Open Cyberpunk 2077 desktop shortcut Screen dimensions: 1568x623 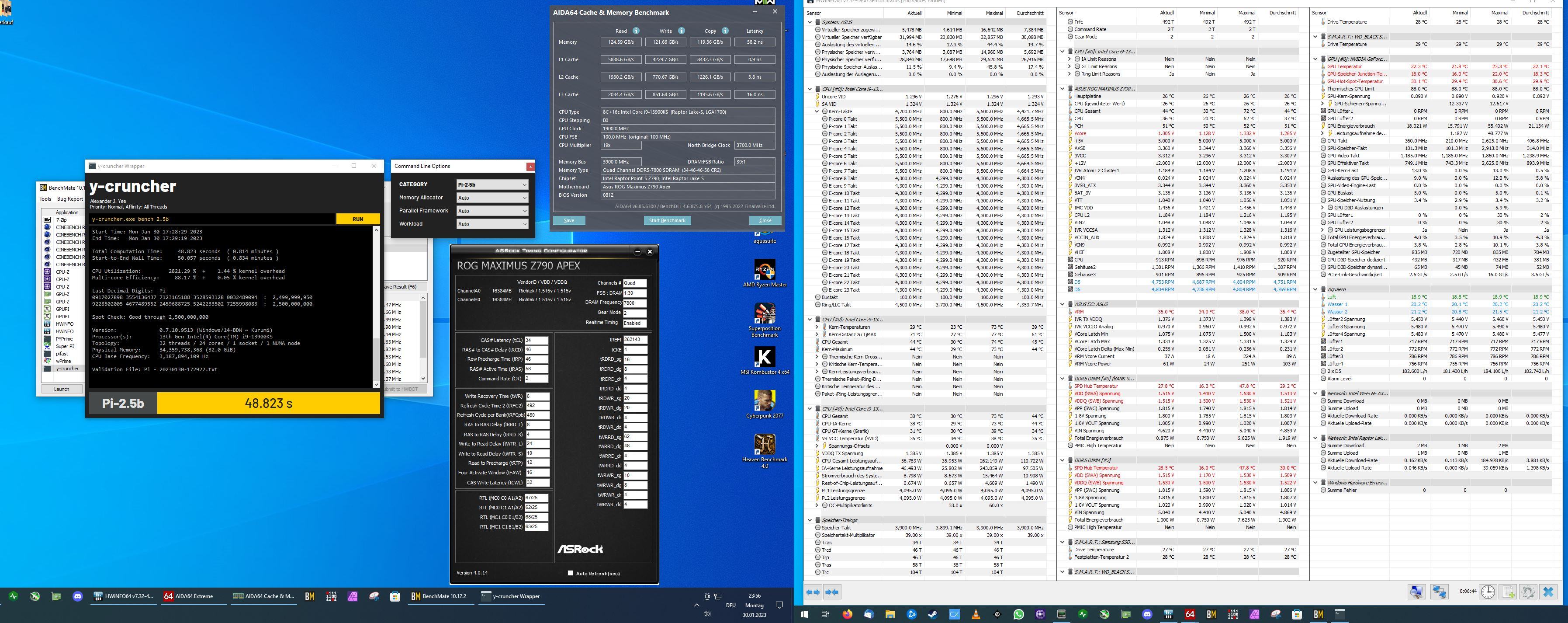[765, 405]
